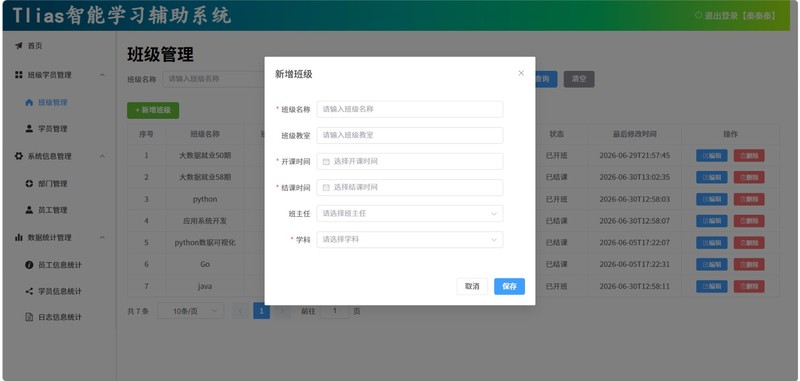Click the 员工信息统计 info icon
The height and width of the screenshot is (381, 800).
click(30, 265)
